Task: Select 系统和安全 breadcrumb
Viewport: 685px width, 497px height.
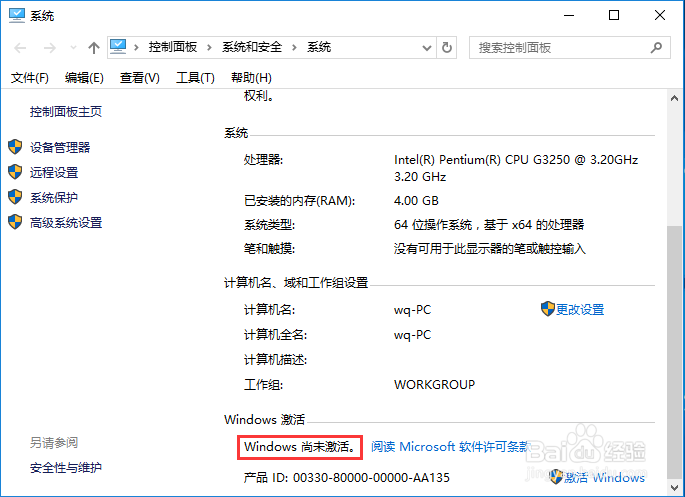Action: [x=252, y=47]
